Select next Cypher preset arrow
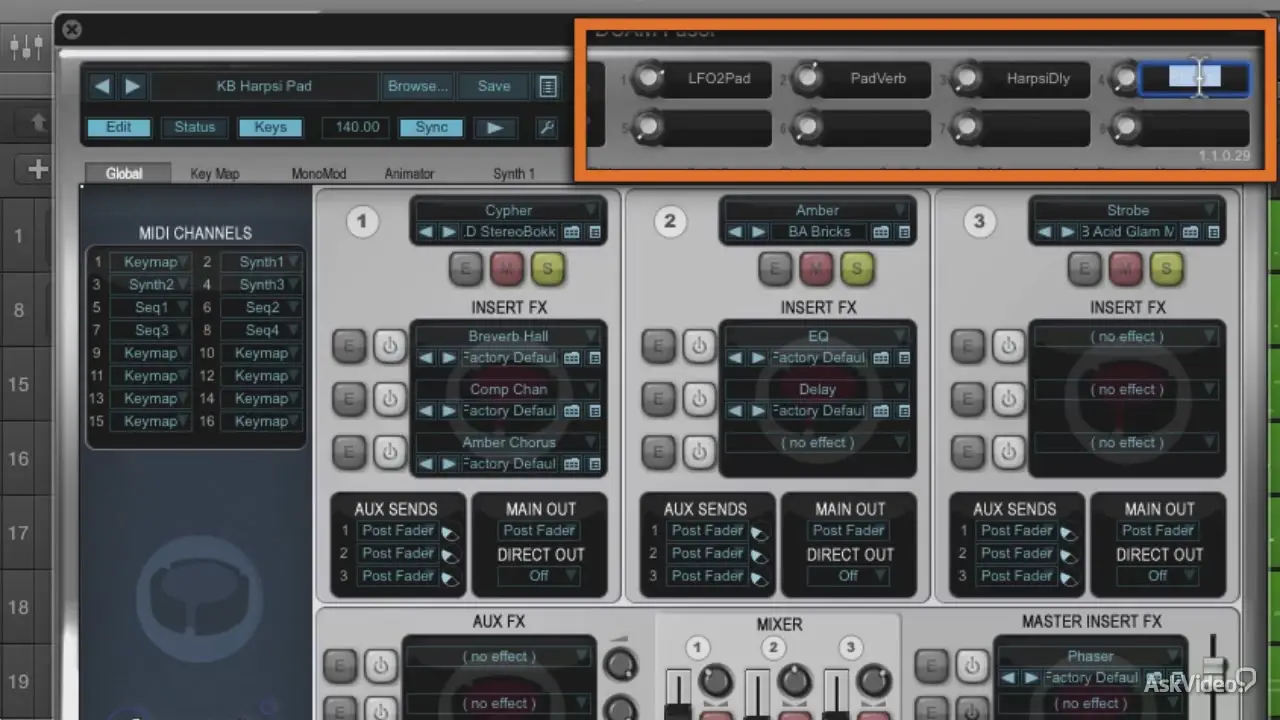Viewport: 1280px width, 720px height. coord(447,232)
